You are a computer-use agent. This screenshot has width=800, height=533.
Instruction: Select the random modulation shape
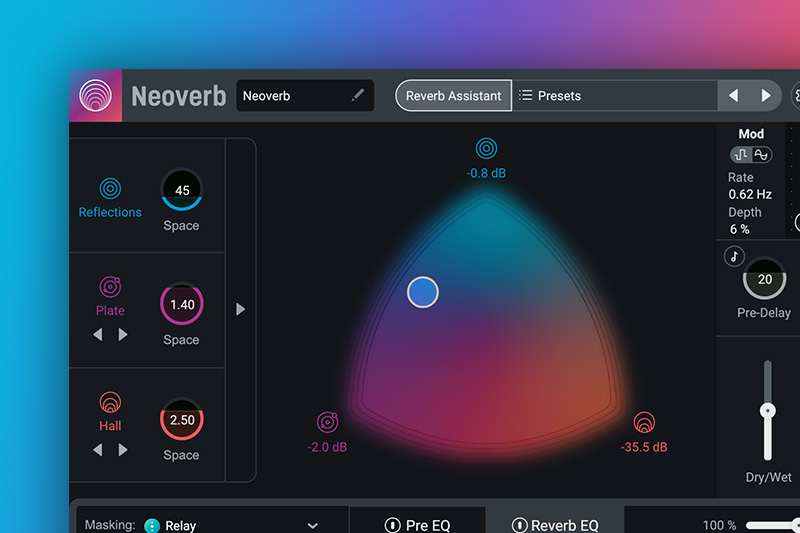741,155
